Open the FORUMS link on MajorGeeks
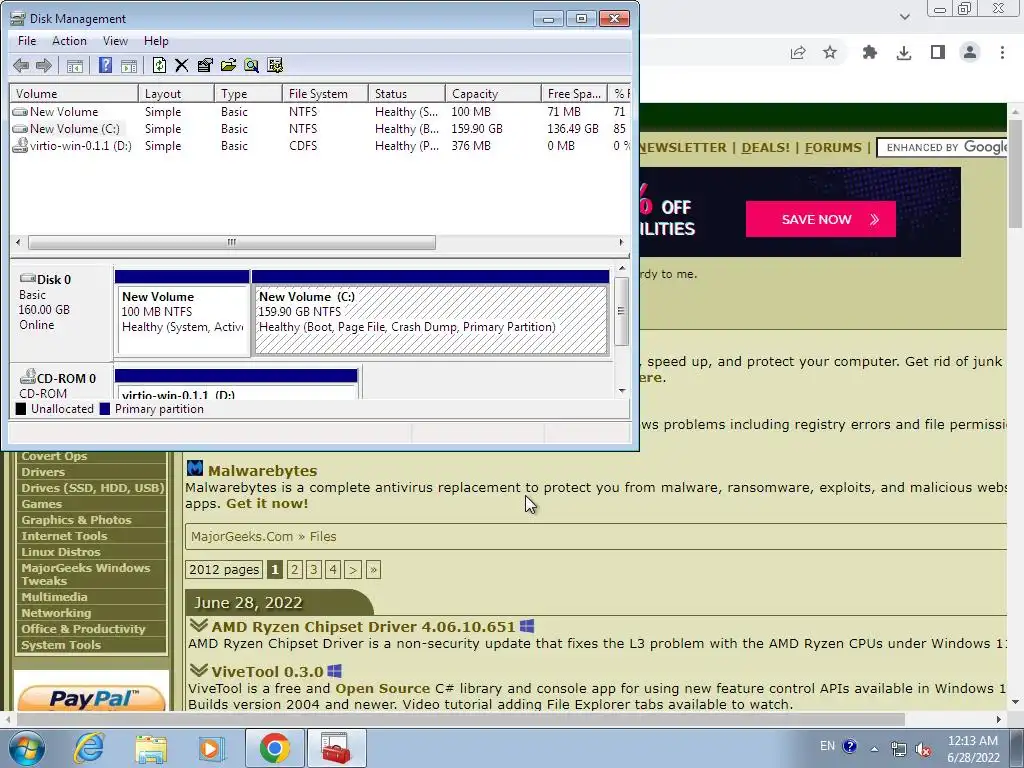1024x768 pixels. coord(833,148)
